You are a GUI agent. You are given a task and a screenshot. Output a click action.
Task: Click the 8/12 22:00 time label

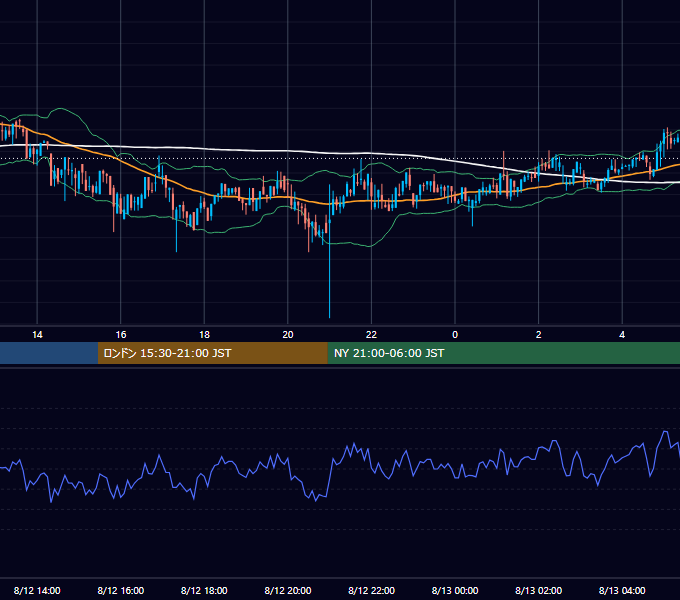point(372,590)
